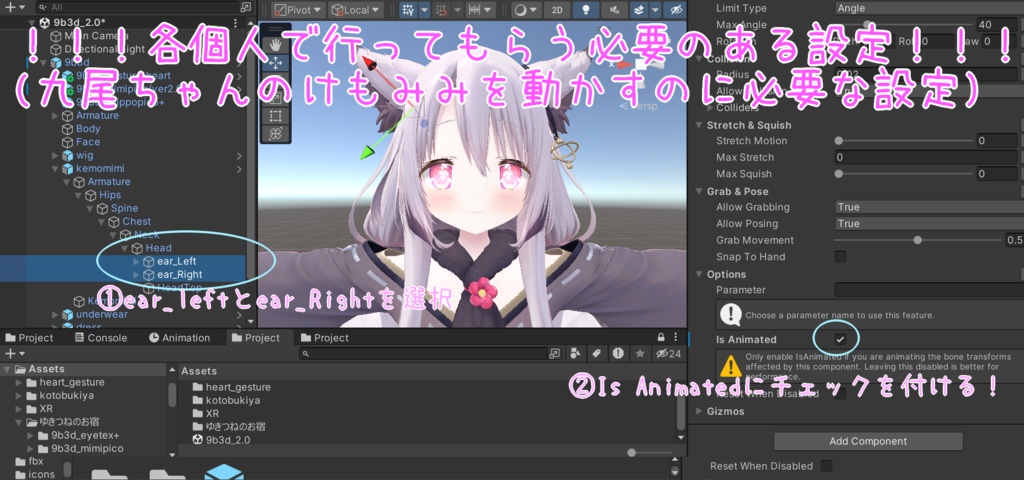The height and width of the screenshot is (480, 1024).
Task: Click Project search by label icon
Action: coord(596,353)
